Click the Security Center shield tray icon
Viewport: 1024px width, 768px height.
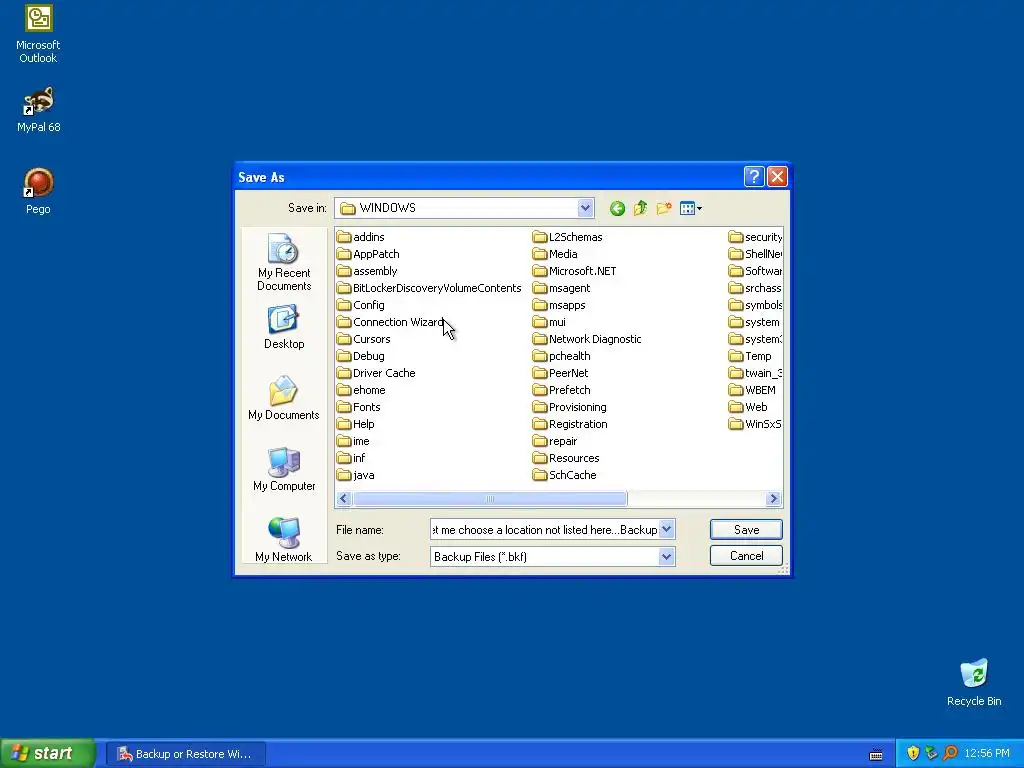913,754
